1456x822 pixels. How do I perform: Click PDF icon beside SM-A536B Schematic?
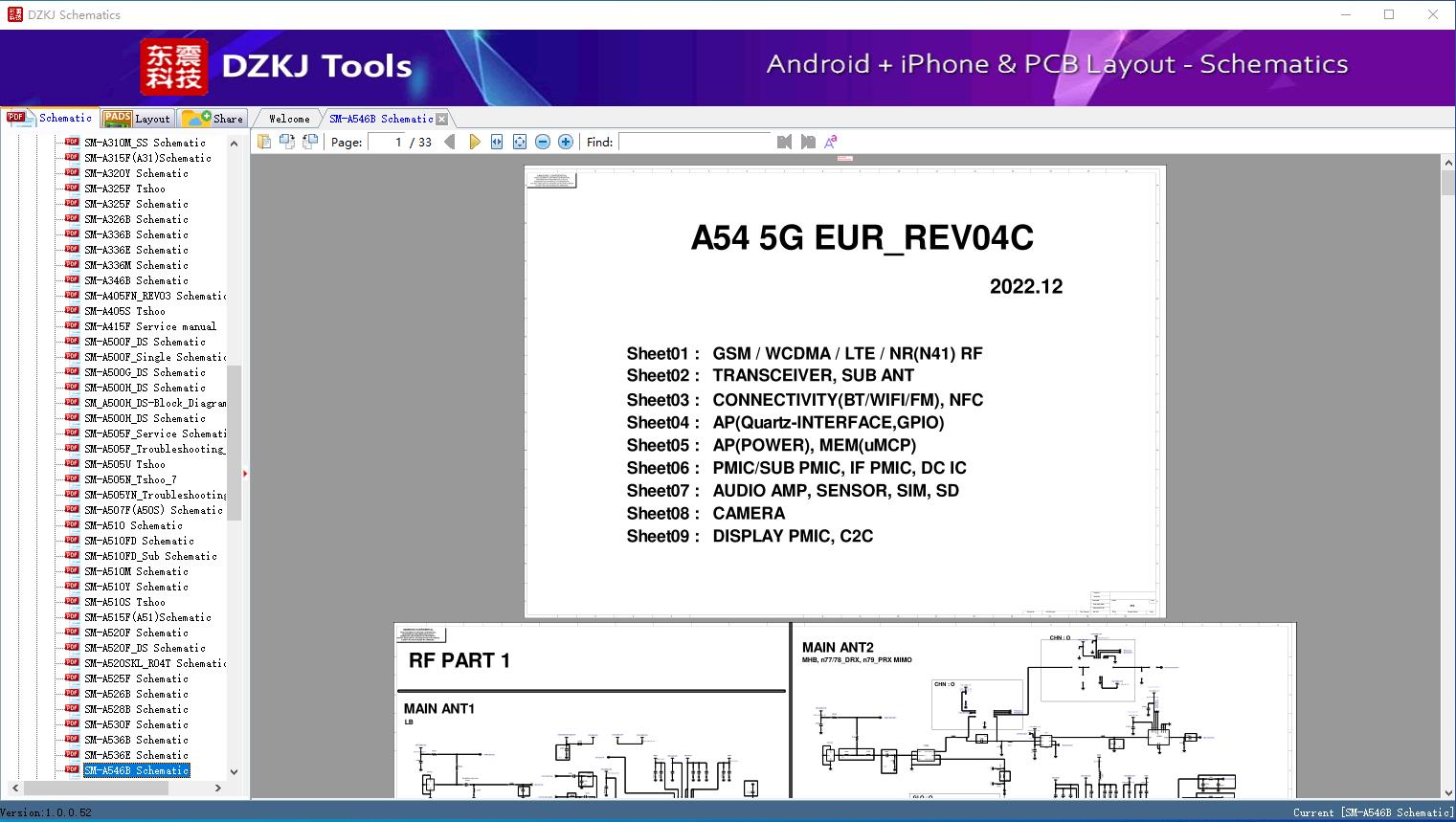[72, 739]
